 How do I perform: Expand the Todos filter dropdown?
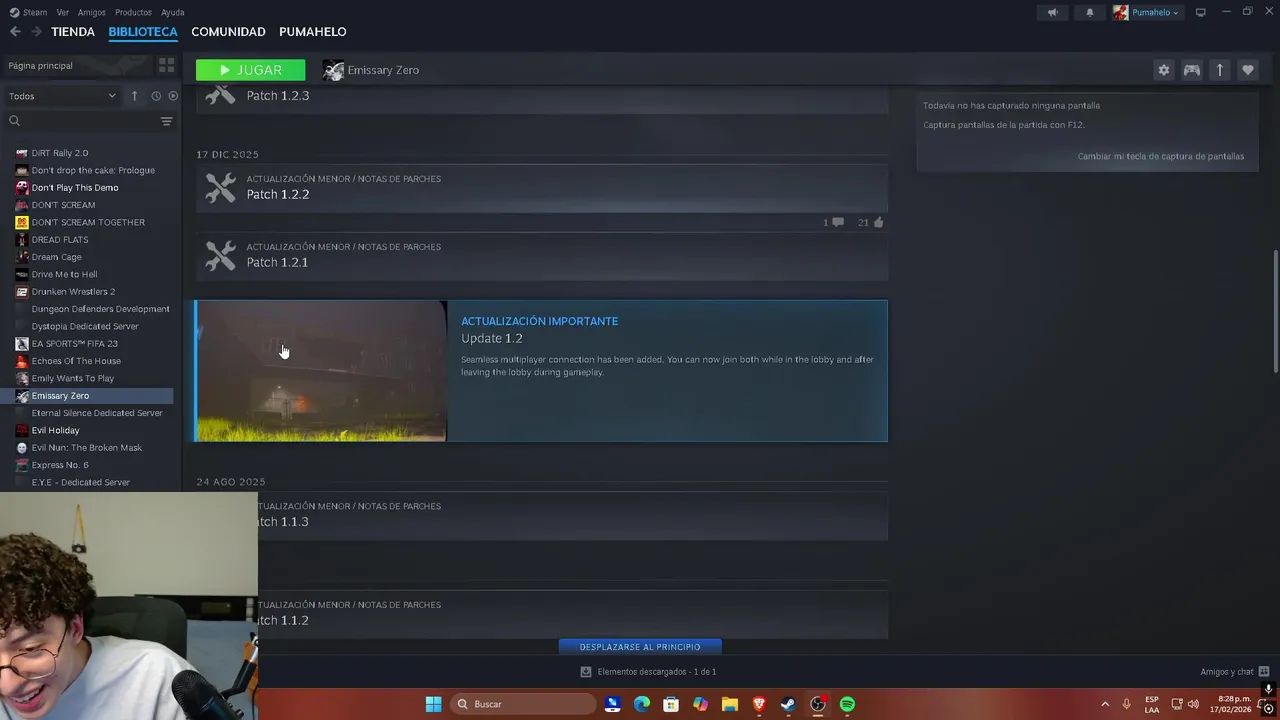[62, 96]
